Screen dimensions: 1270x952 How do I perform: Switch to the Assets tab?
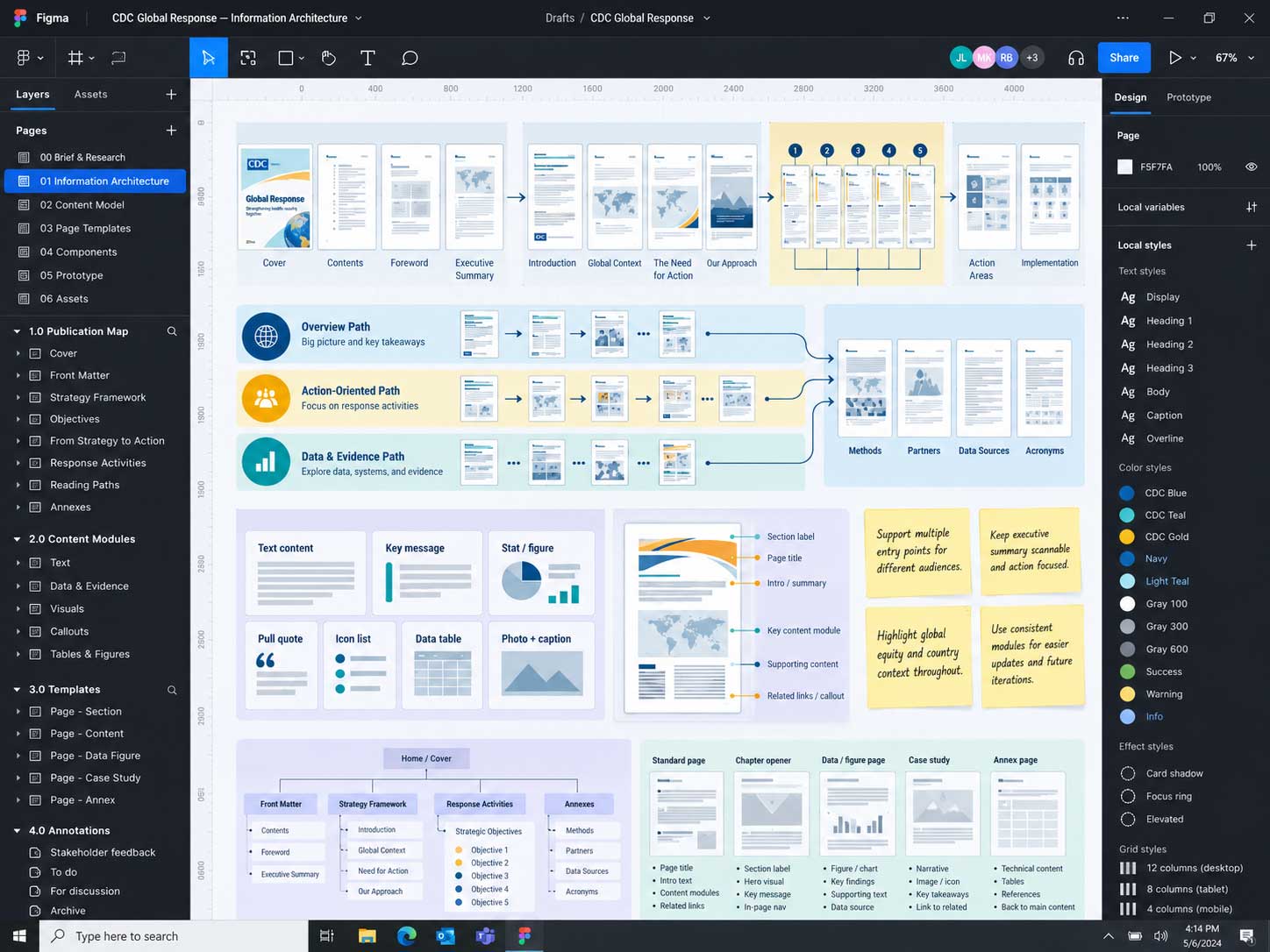coord(91,94)
